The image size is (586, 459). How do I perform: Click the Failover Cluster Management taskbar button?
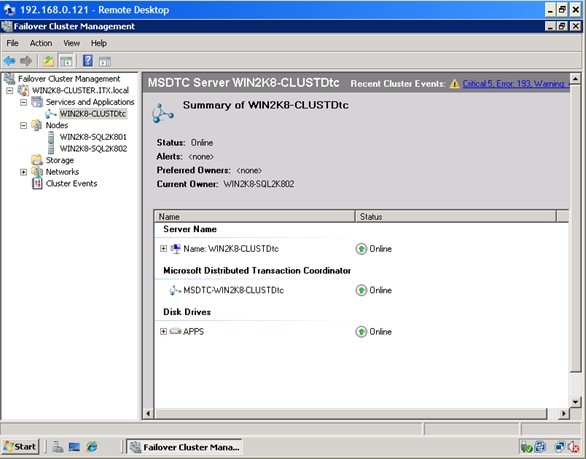point(184,447)
